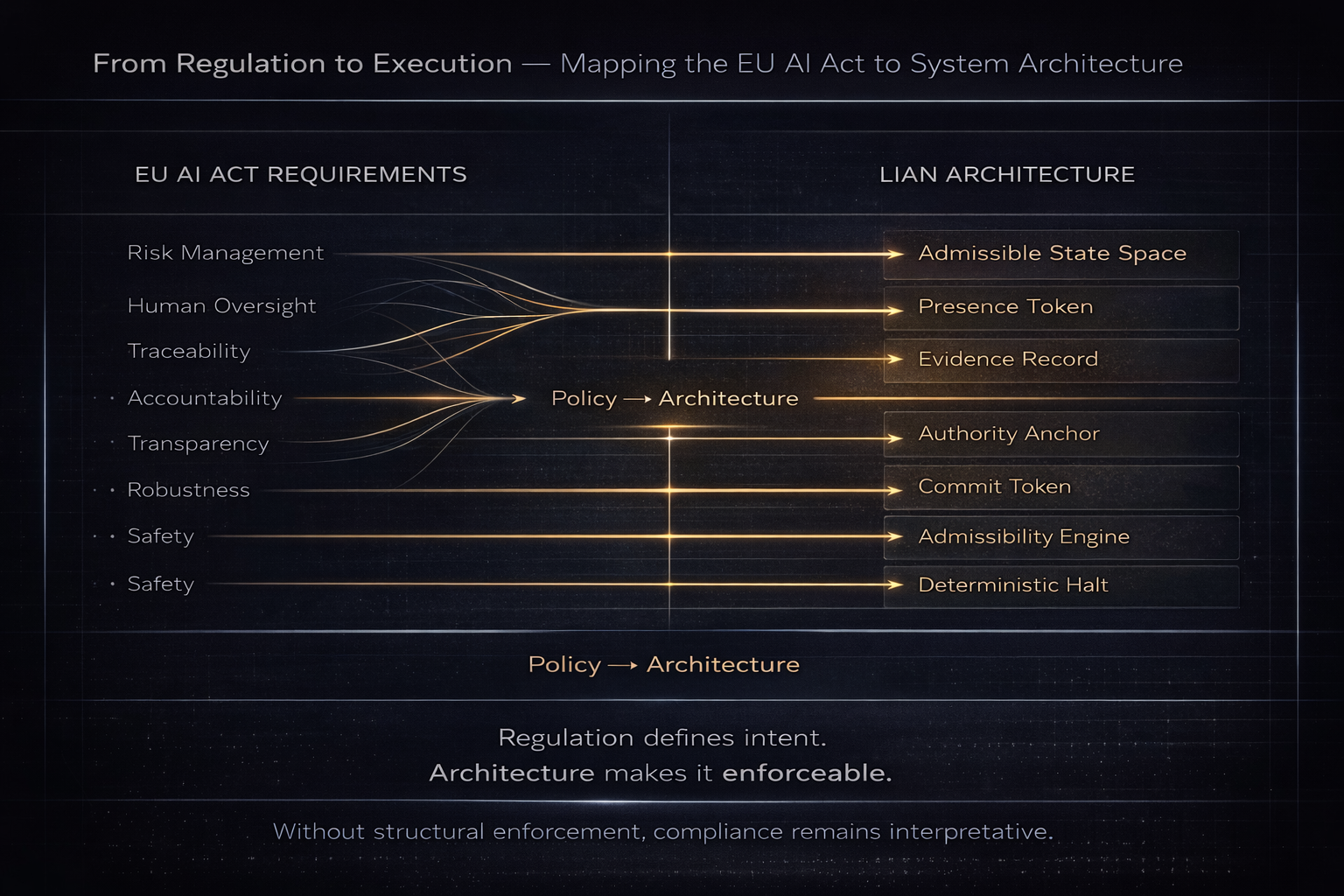
Task: Expand the lower Policy → Architecture label
Action: click(663, 664)
